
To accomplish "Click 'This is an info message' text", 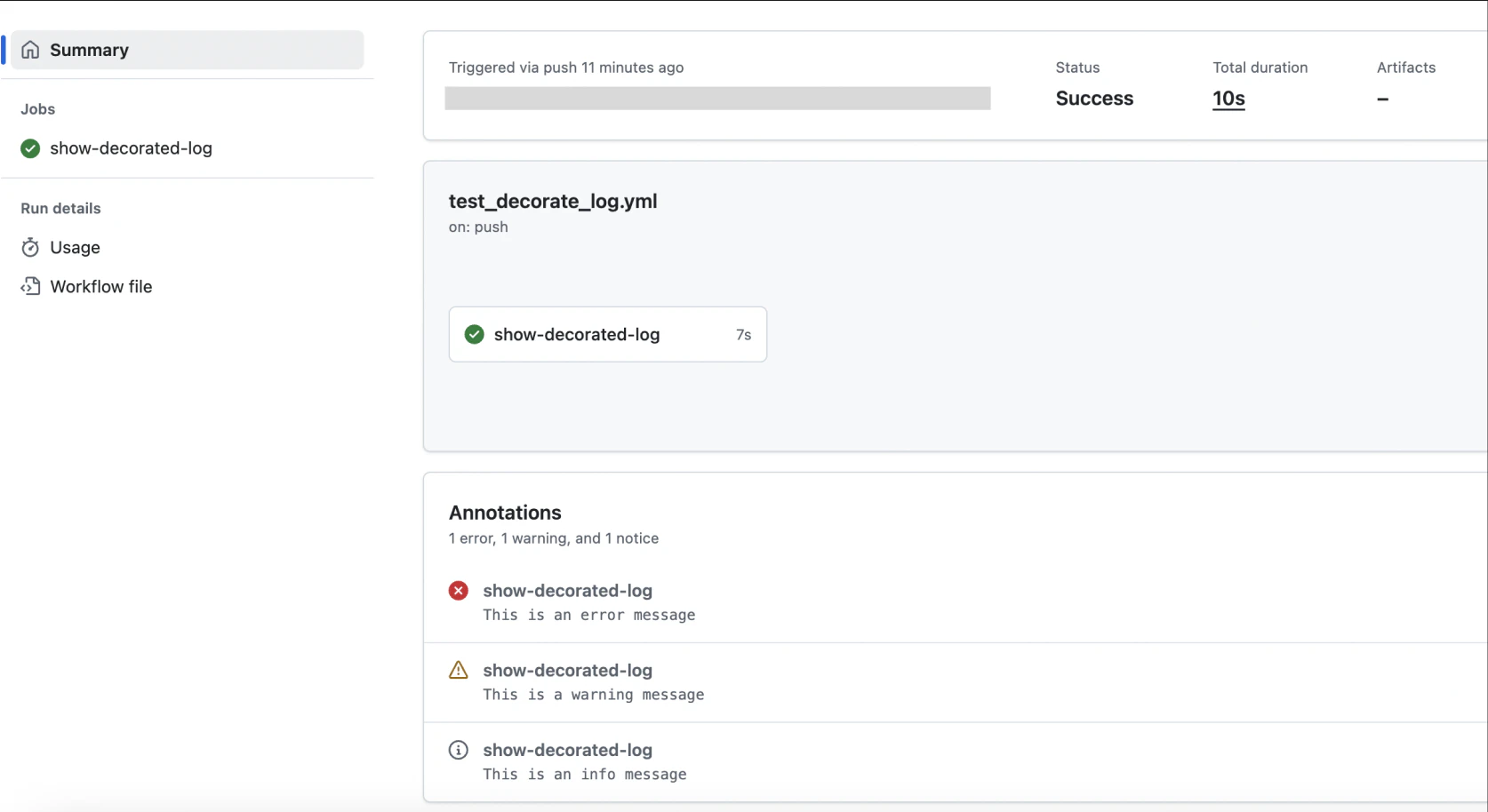I will [x=585, y=775].
